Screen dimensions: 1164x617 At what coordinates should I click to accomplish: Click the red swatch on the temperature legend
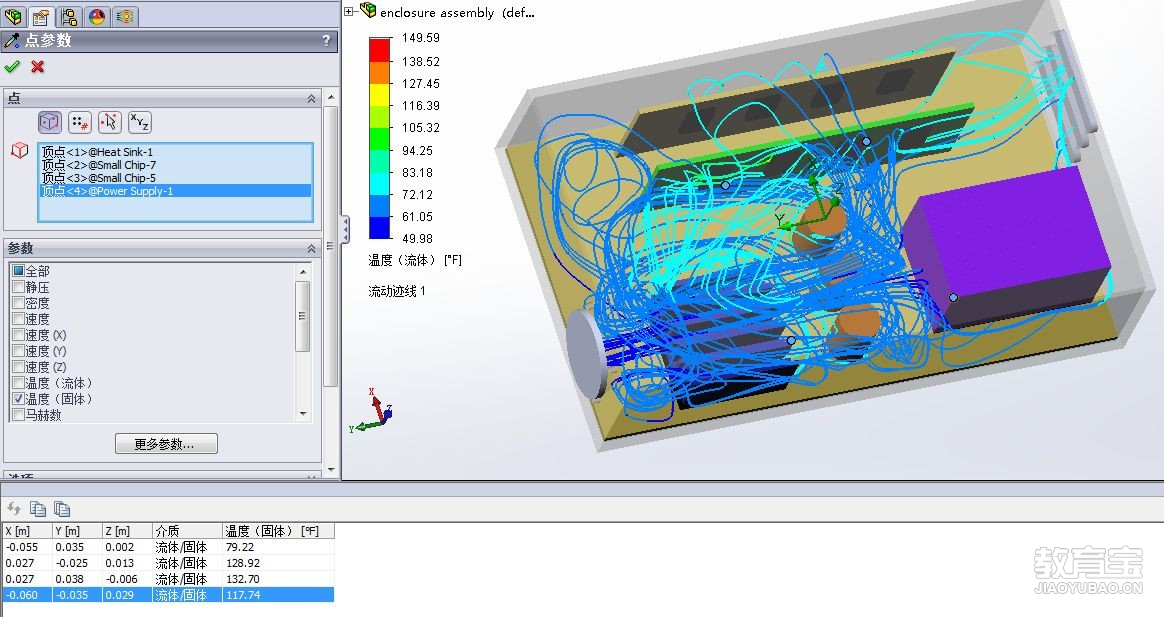click(380, 49)
